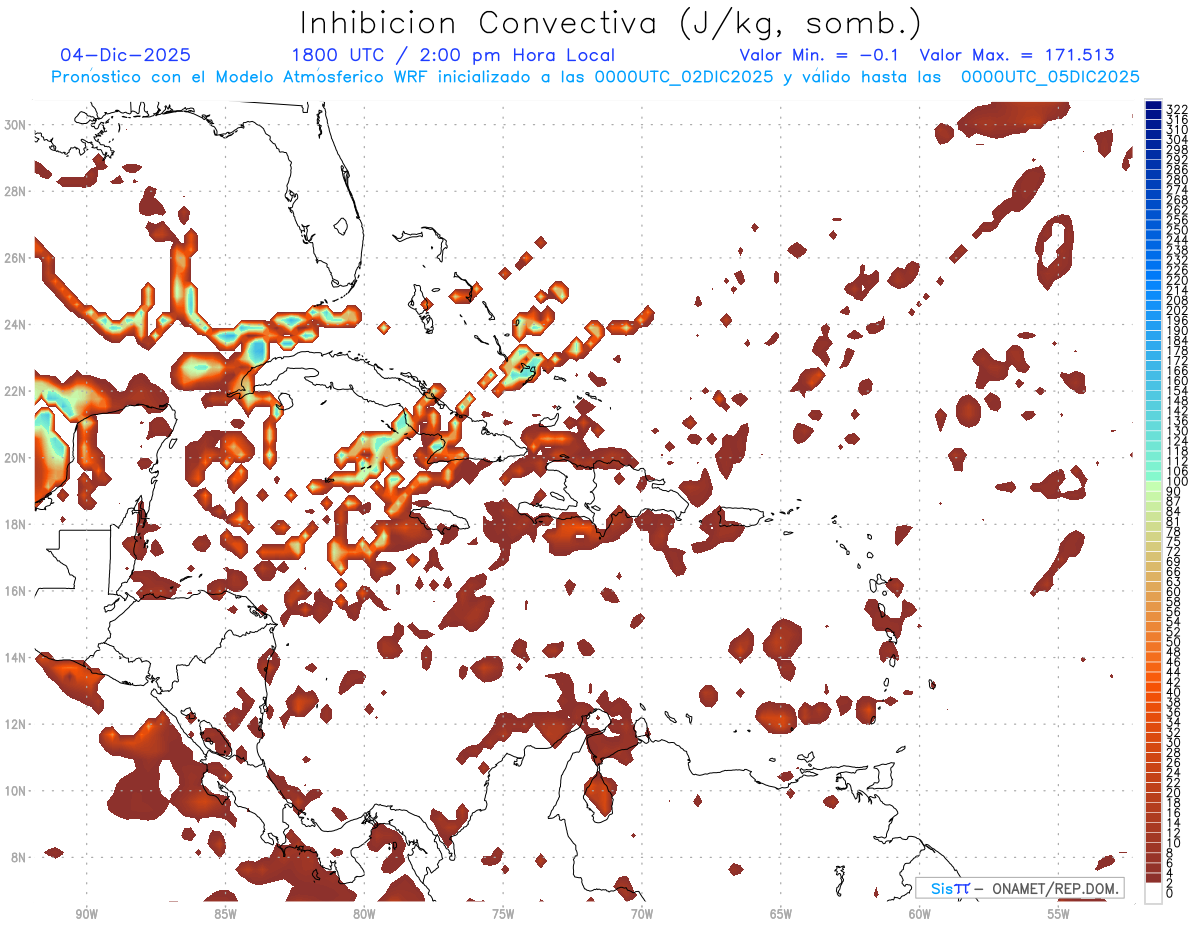Click the title 'Inhibicion Convectiva (J/kg, somb.)'
This screenshot has height=927, width=1200.
coord(610,24)
